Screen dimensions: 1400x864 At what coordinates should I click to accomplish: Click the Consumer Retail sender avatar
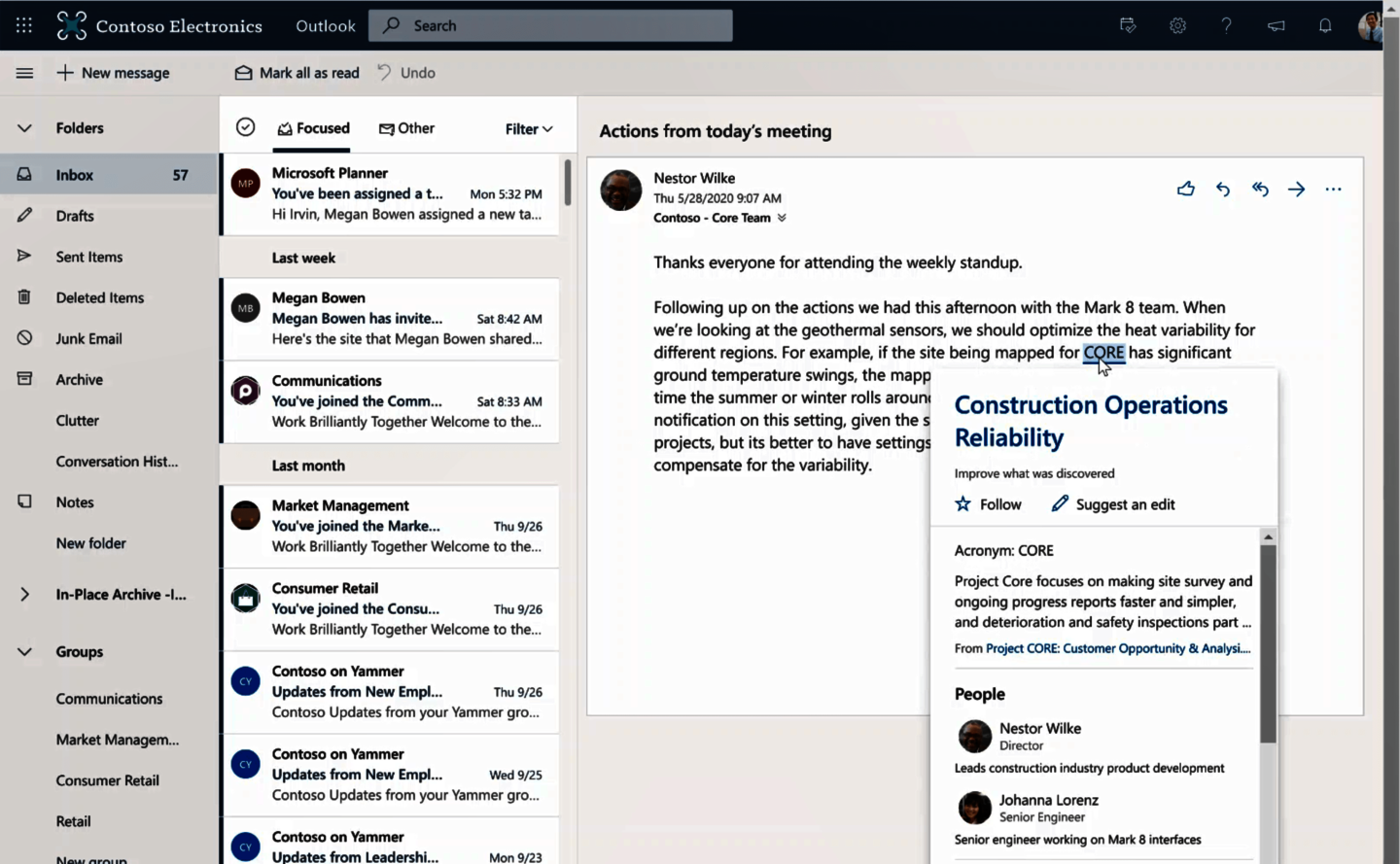(x=246, y=598)
